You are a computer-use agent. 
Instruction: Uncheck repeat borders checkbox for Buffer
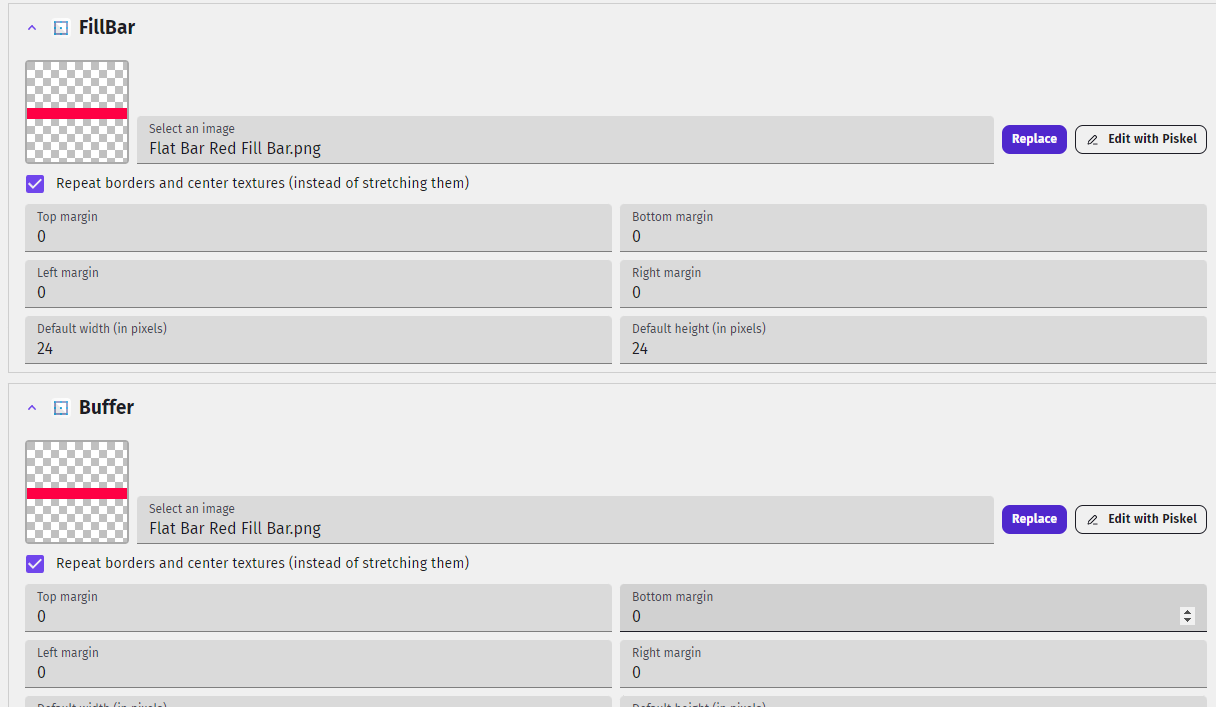(x=35, y=564)
